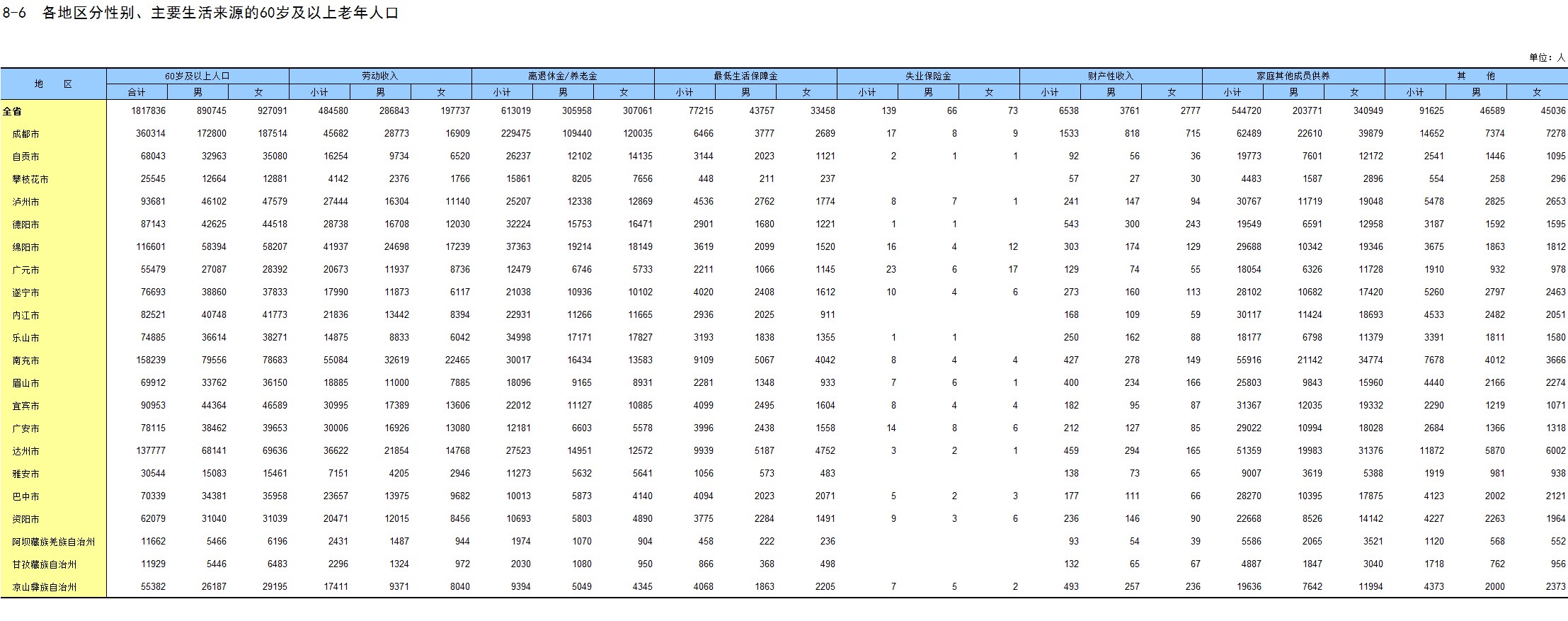This screenshot has width=1568, height=621.
Task: Select the '劳动收入' group header
Action: 380,76
